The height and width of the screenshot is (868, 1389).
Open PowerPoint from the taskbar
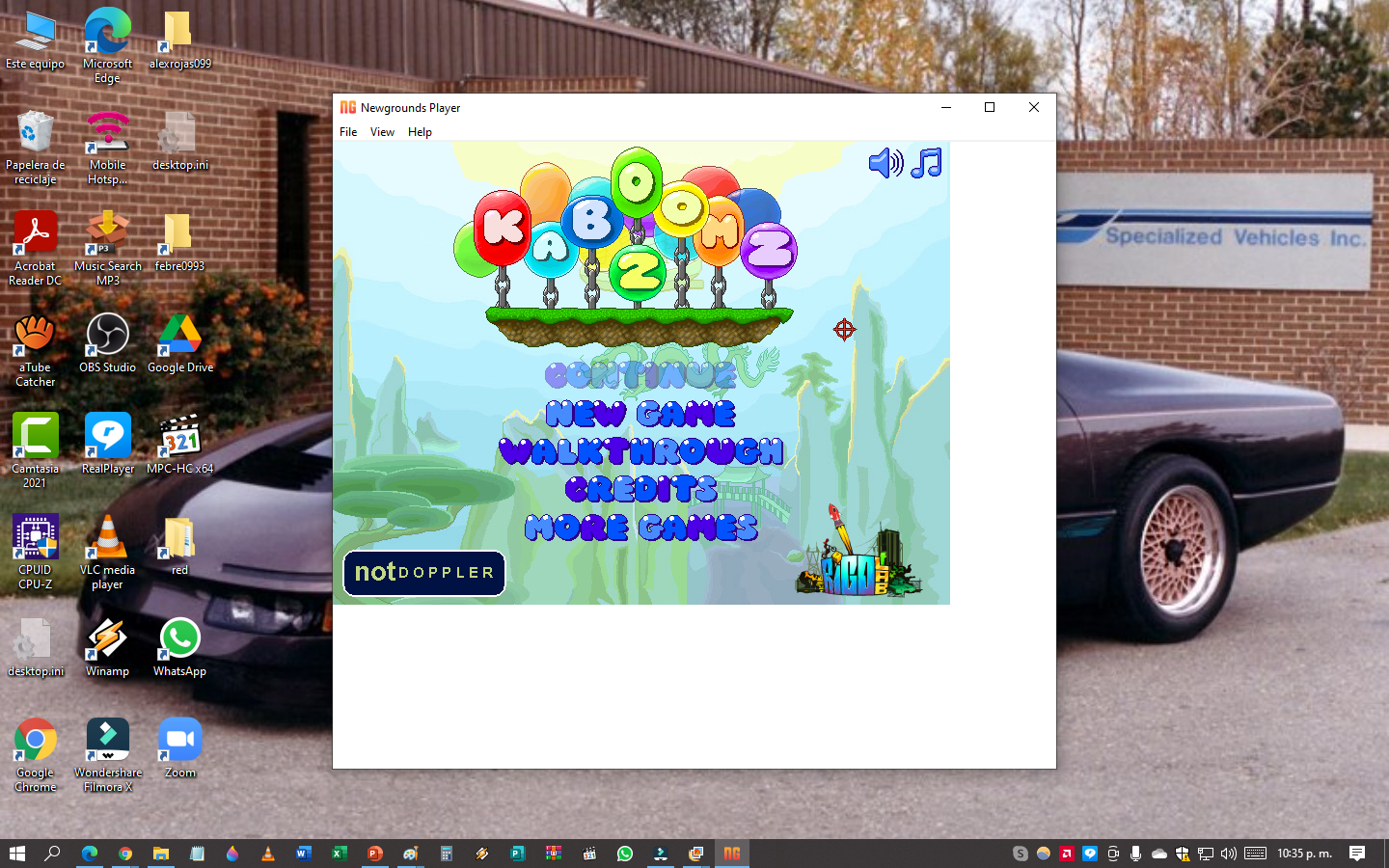pyautogui.click(x=375, y=854)
